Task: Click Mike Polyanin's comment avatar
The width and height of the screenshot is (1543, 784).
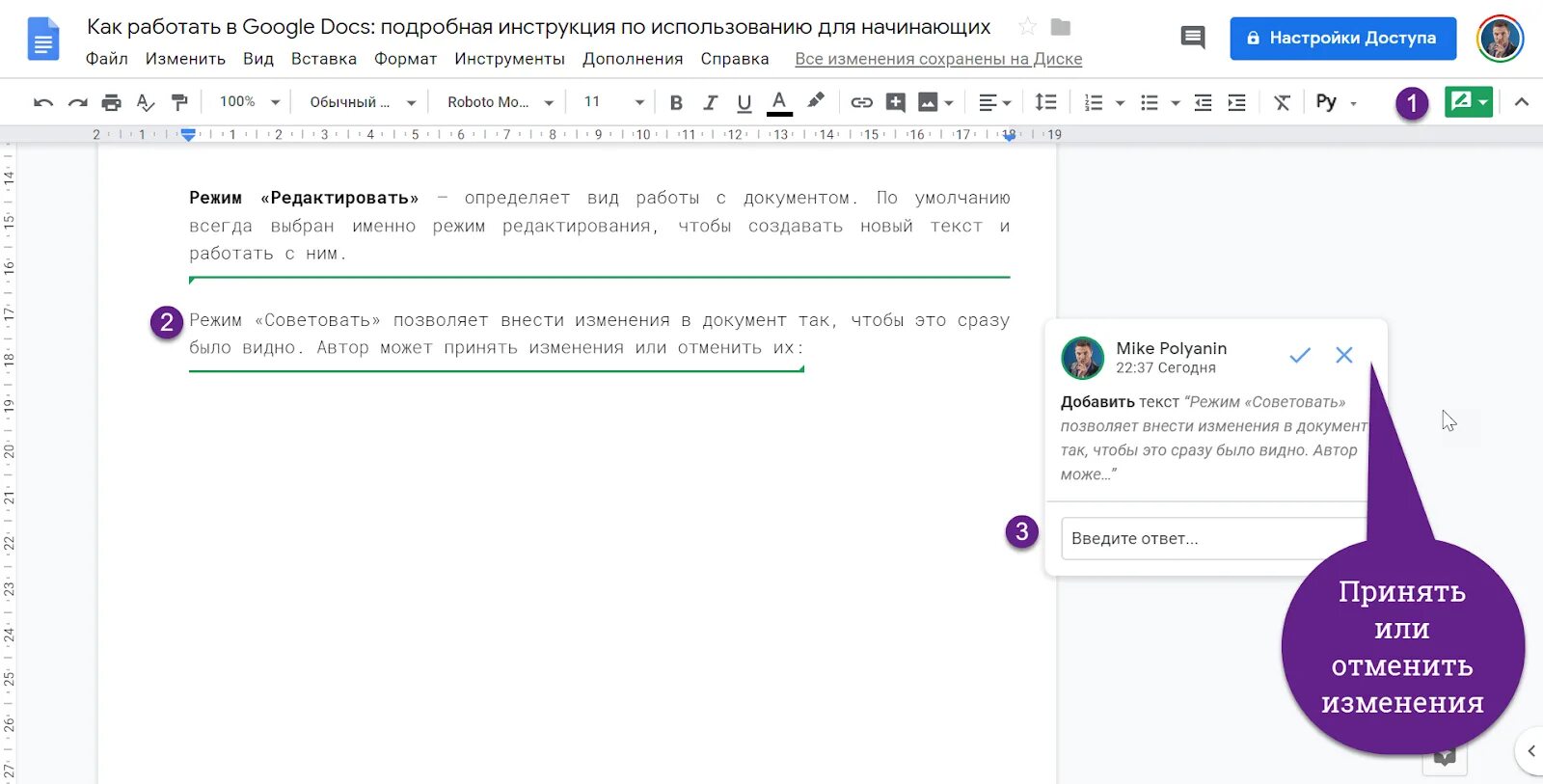Action: [1083, 358]
